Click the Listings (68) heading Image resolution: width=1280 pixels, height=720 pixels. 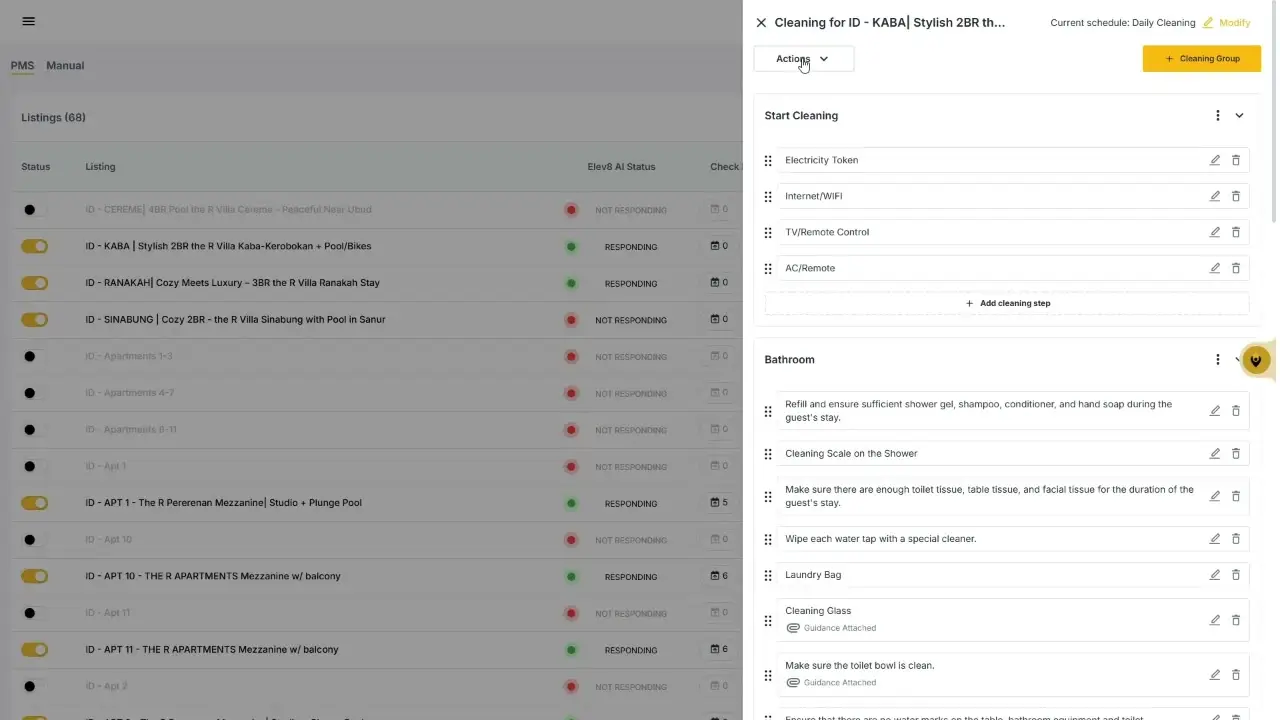tap(53, 118)
